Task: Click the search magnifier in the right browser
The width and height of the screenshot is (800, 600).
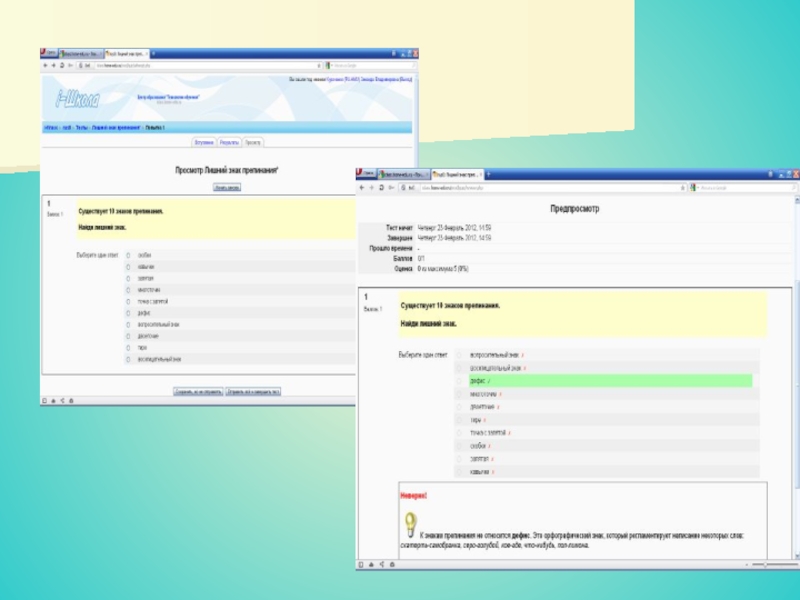Action: coord(793,188)
